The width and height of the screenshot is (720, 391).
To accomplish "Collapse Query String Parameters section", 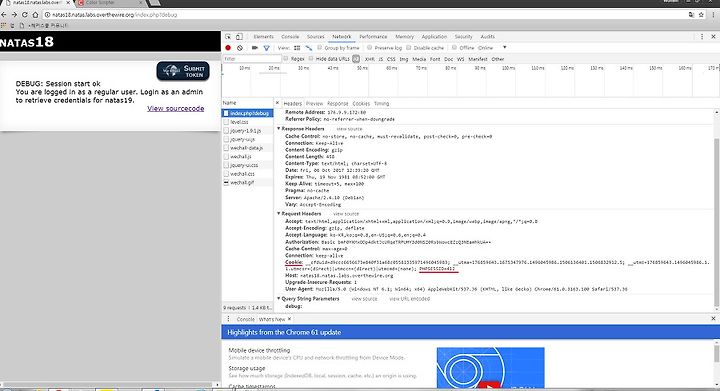I will 279,299.
